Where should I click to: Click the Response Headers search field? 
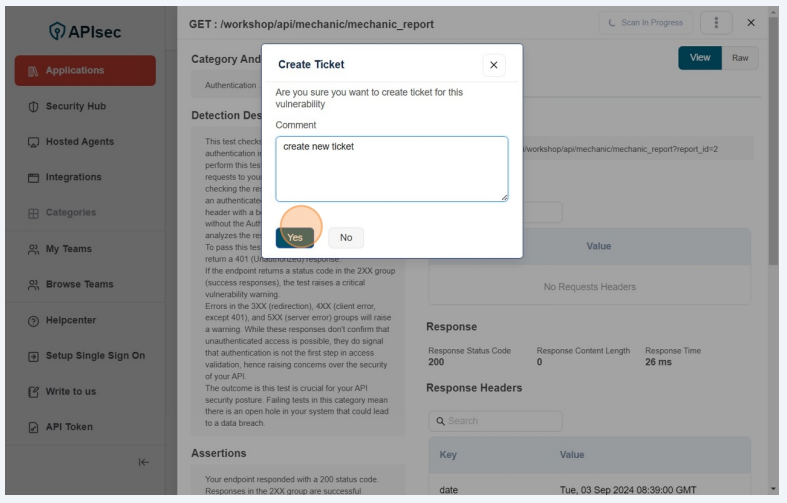pos(495,421)
